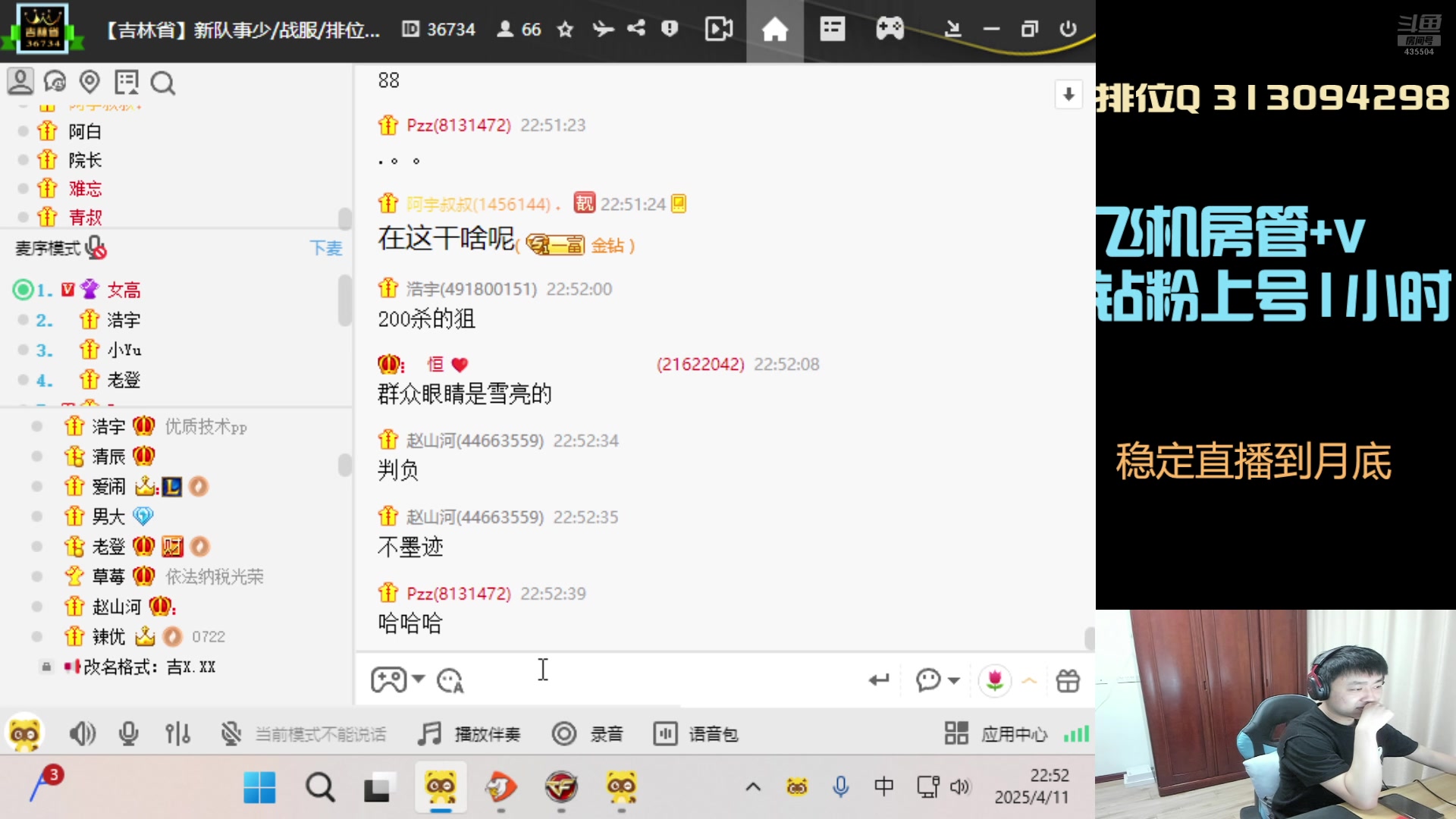The image size is (1456, 819).
Task: Search members with magnifier icon
Action: [162, 83]
